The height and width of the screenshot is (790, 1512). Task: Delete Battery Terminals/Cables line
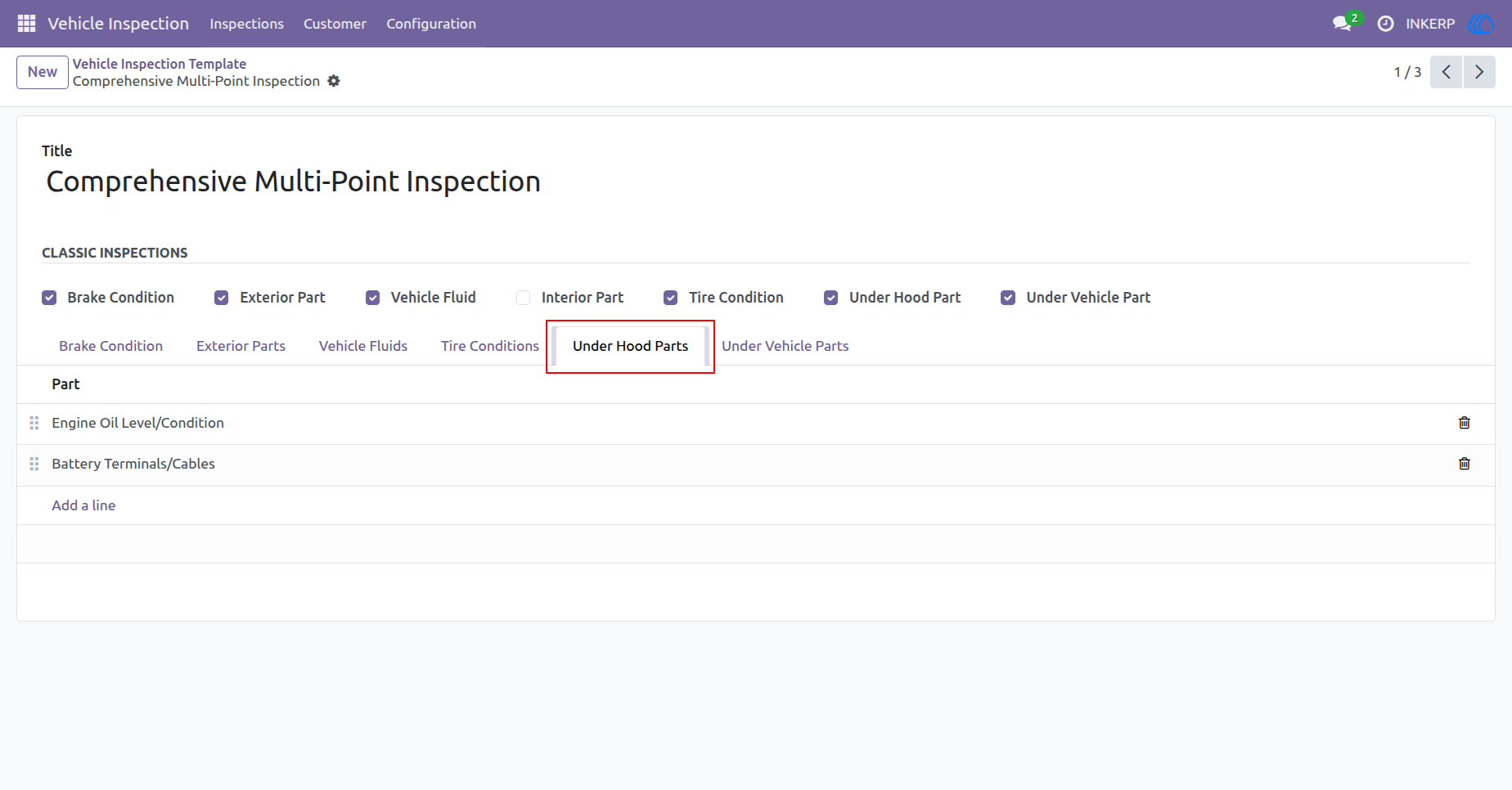[x=1465, y=464]
